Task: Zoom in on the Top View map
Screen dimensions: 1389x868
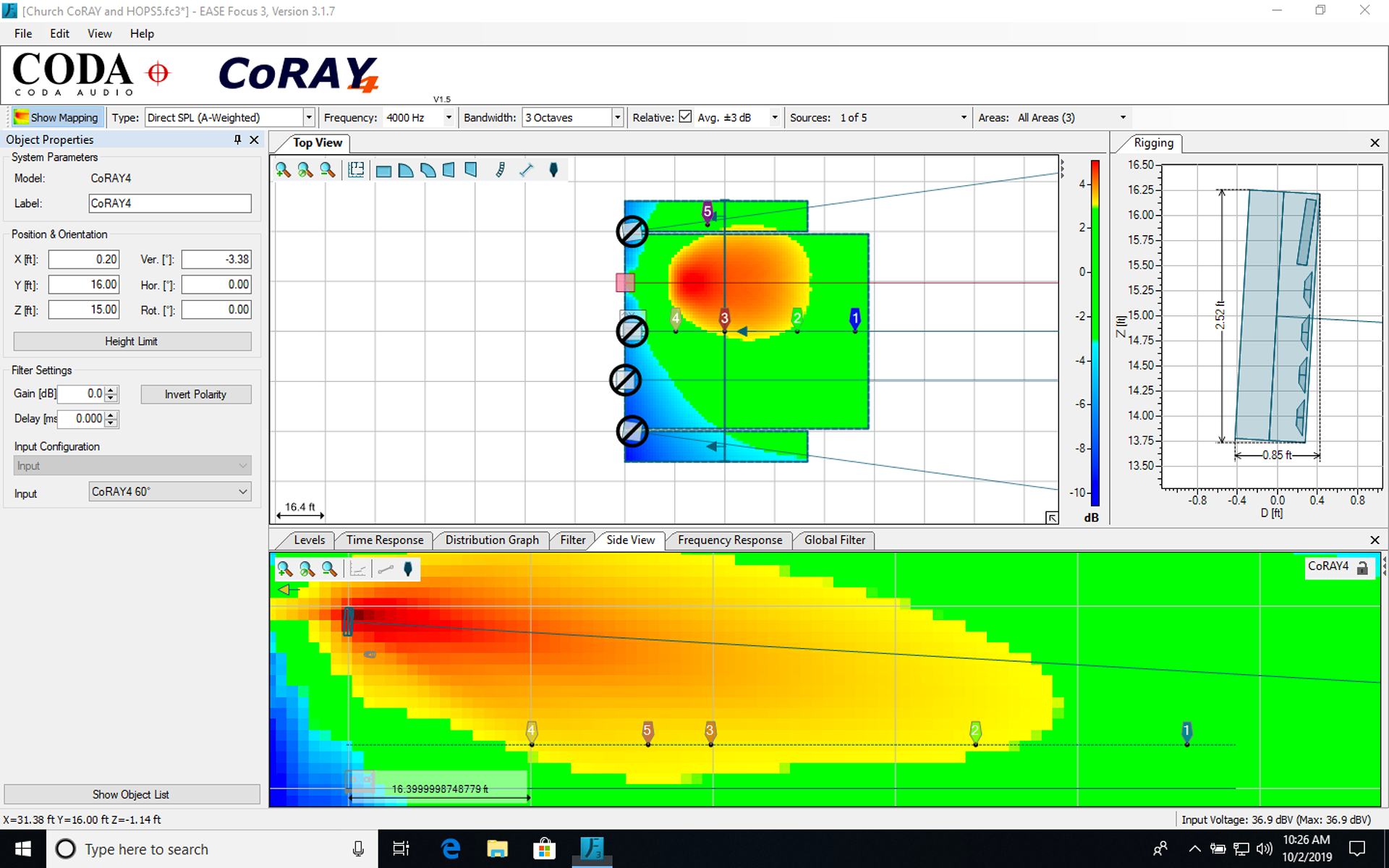Action: 283,170
